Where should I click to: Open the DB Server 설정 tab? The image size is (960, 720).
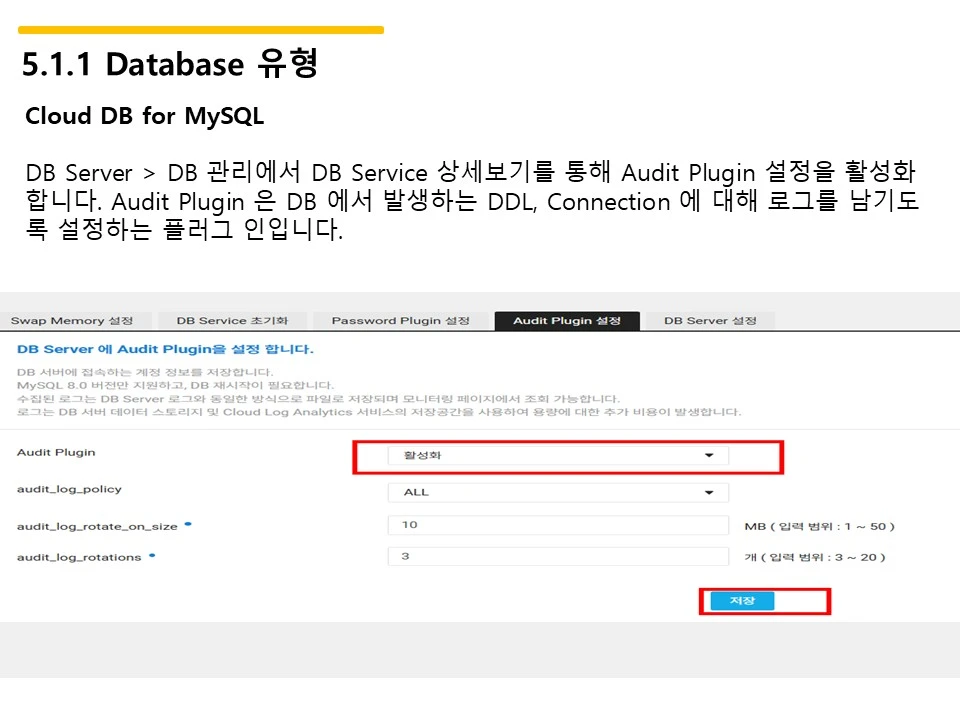click(710, 321)
